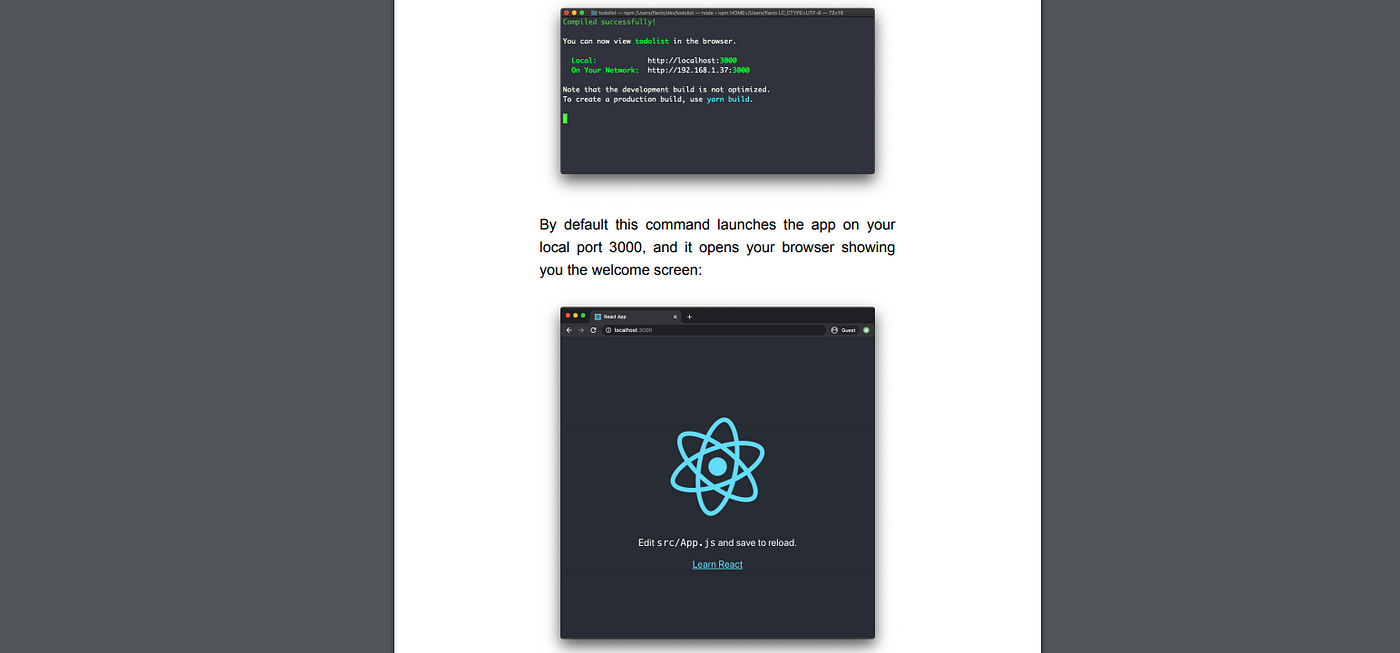Click 'Edit src/App.js and save to reload.' text
1400x653 pixels.
click(717, 543)
